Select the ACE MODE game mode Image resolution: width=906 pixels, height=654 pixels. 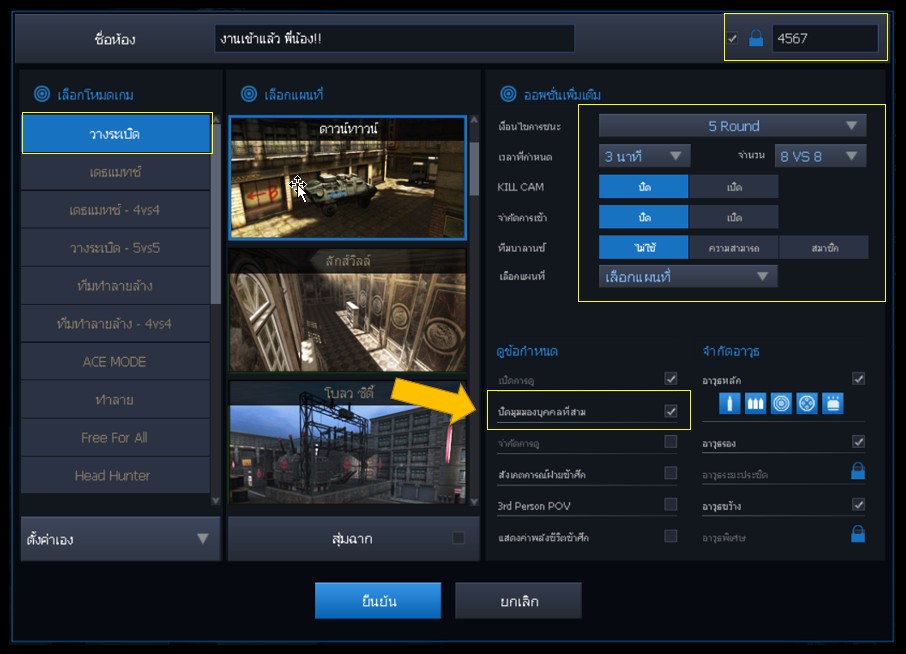click(x=115, y=362)
